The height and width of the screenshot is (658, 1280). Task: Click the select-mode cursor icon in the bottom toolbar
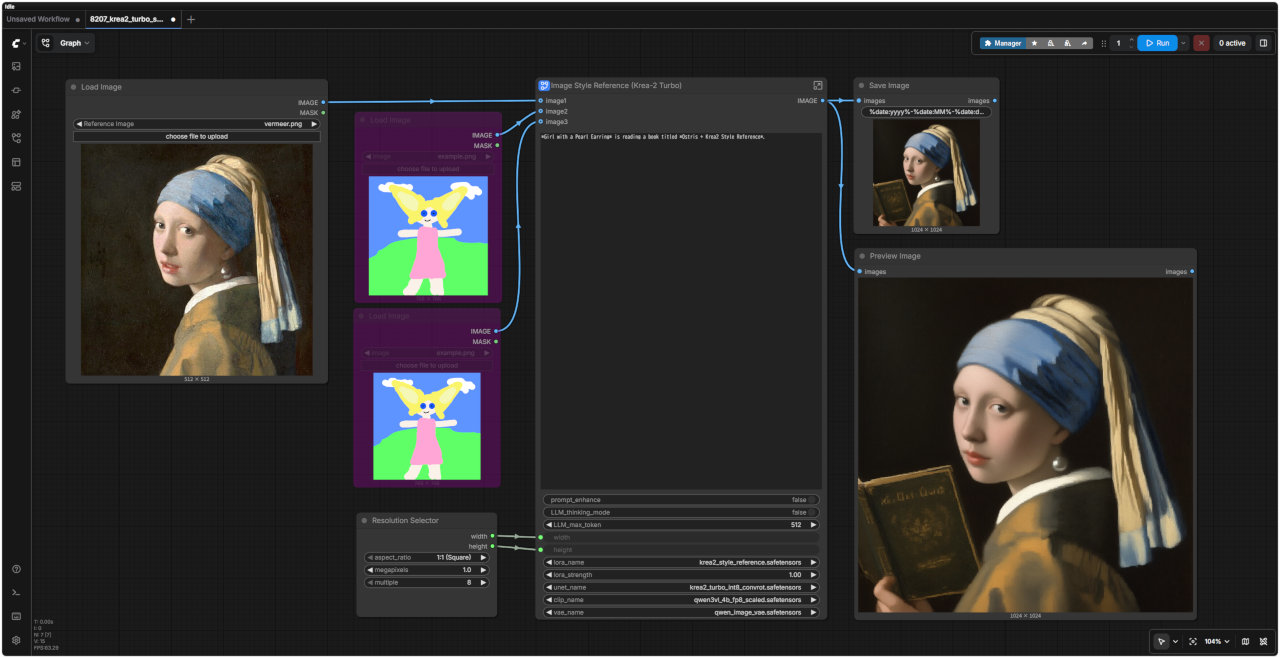1161,641
